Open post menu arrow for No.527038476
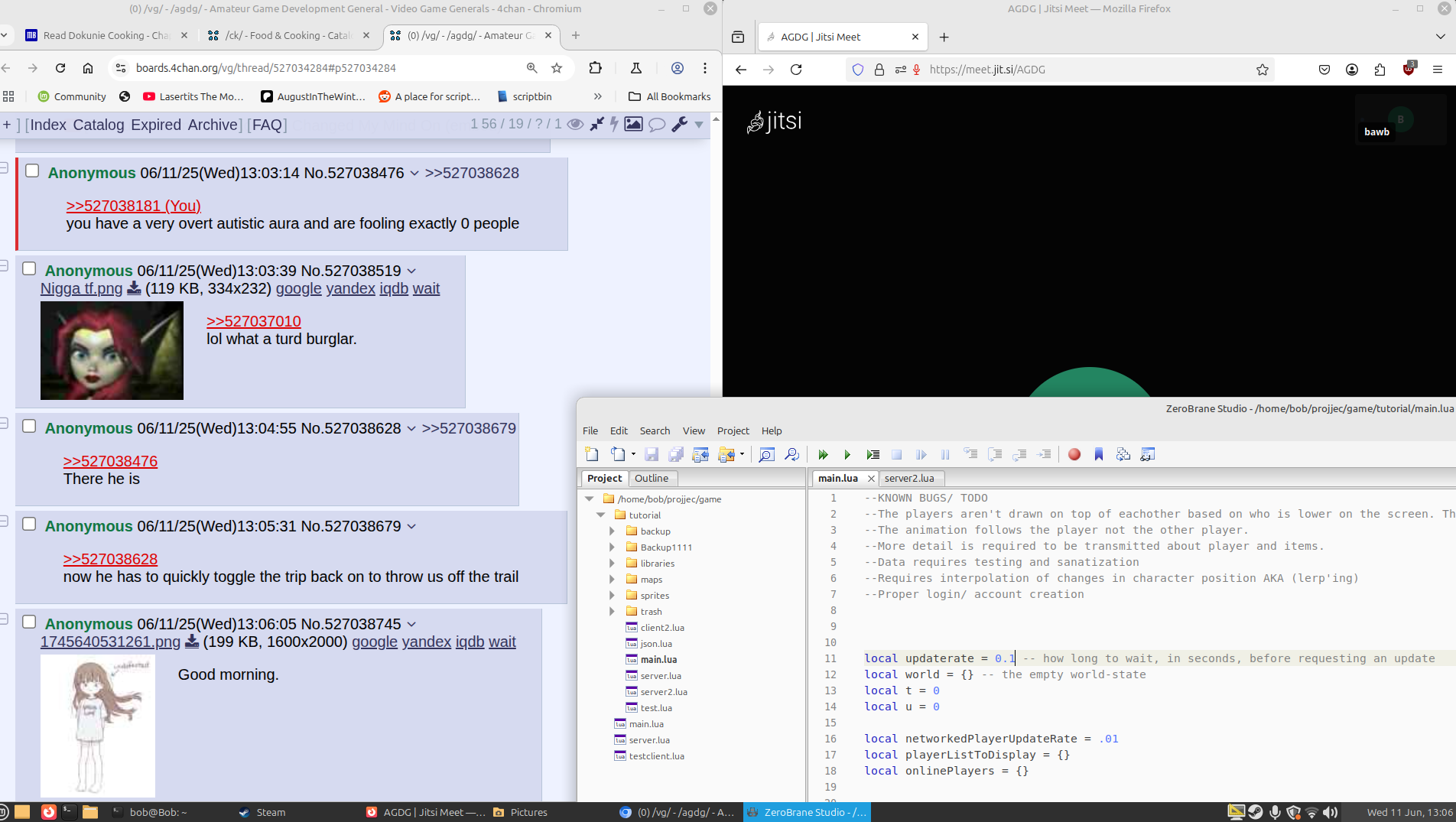This screenshot has height=822, width=1456. pyautogui.click(x=414, y=174)
